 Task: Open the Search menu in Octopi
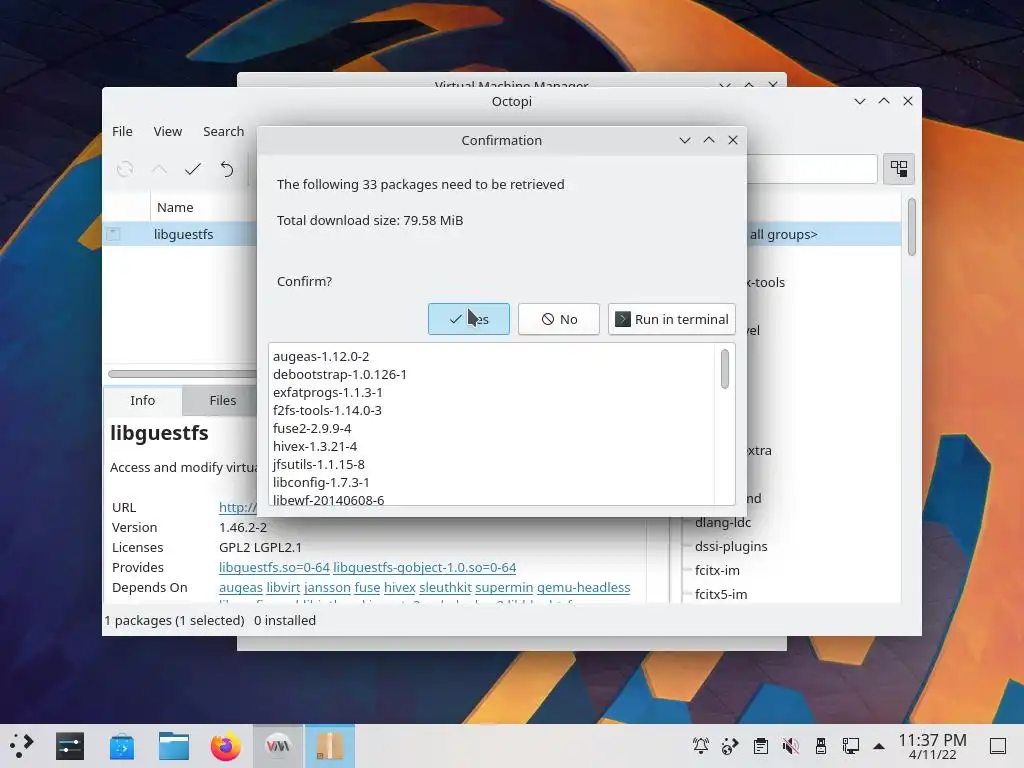click(223, 131)
